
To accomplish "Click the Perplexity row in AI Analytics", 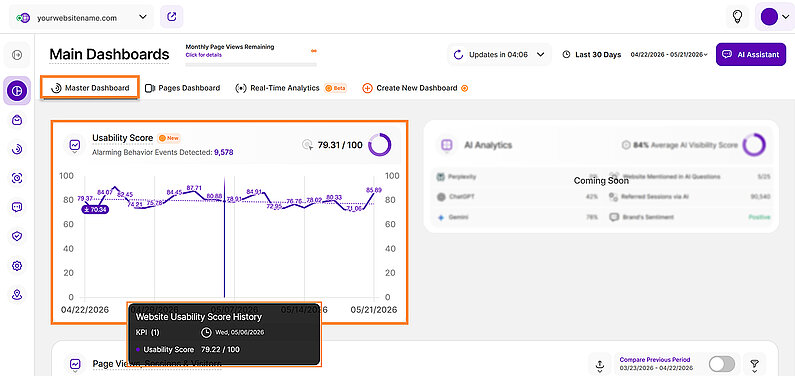I will point(517,177).
